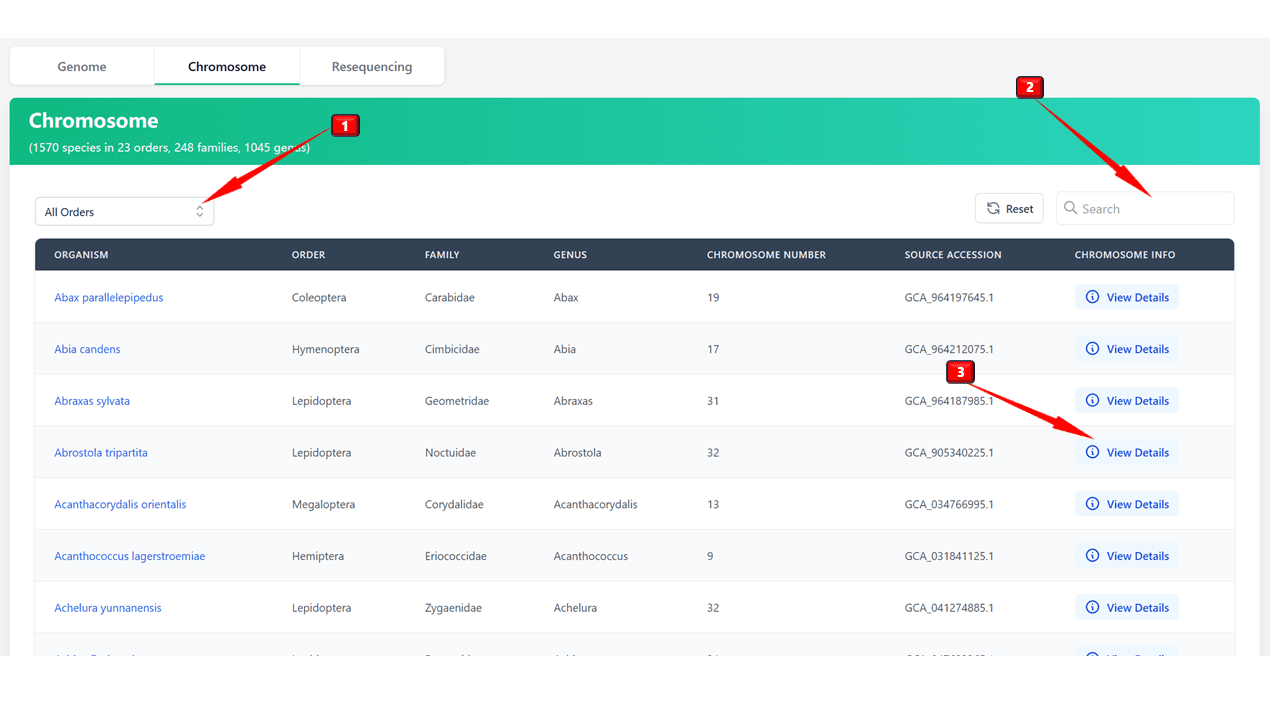Click the info icon in Abax parallelepipedus row
The image size is (1280, 720).
1092,297
